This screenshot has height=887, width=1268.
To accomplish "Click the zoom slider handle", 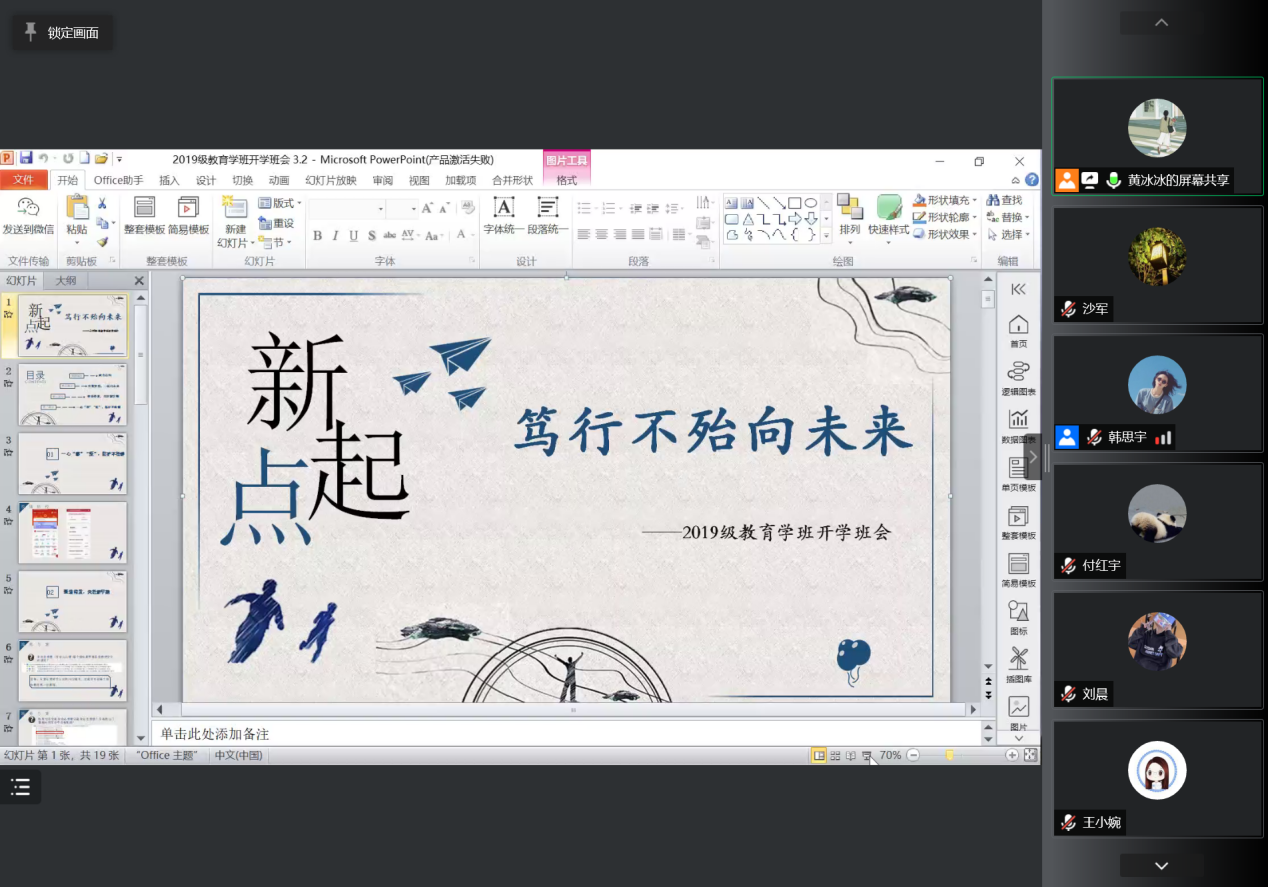I will [950, 756].
